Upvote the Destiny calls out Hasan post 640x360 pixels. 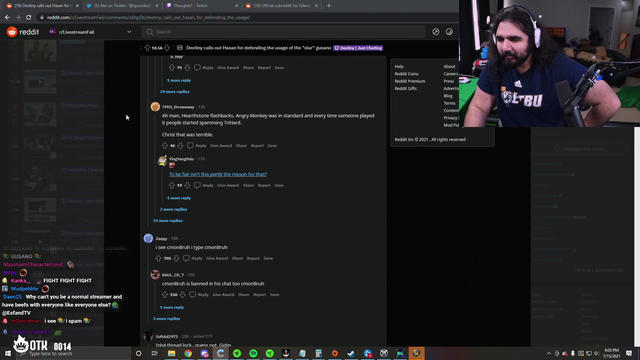pyautogui.click(x=147, y=48)
